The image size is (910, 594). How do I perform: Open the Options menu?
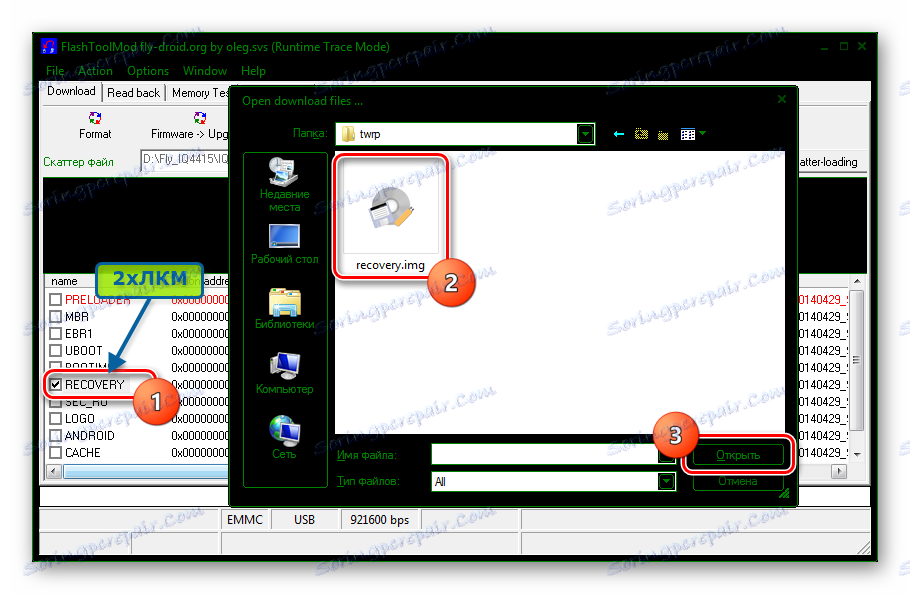147,71
